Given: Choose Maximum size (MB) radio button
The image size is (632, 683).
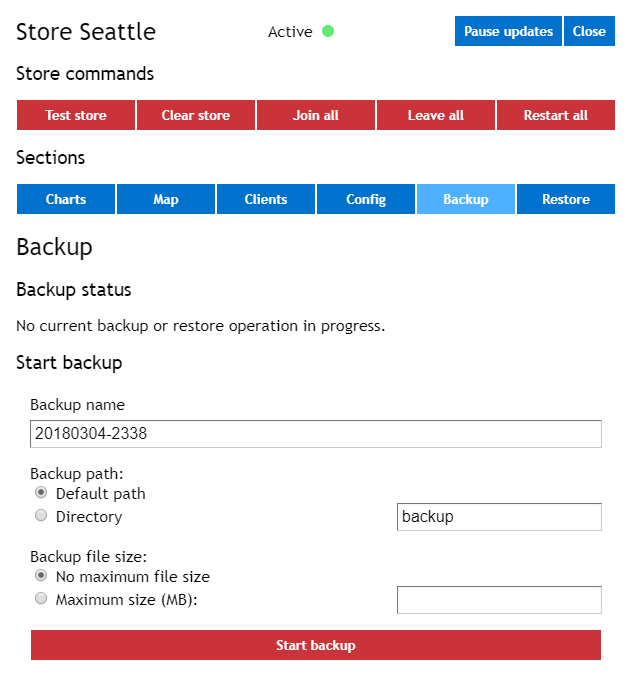Looking at the screenshot, I should (41, 598).
